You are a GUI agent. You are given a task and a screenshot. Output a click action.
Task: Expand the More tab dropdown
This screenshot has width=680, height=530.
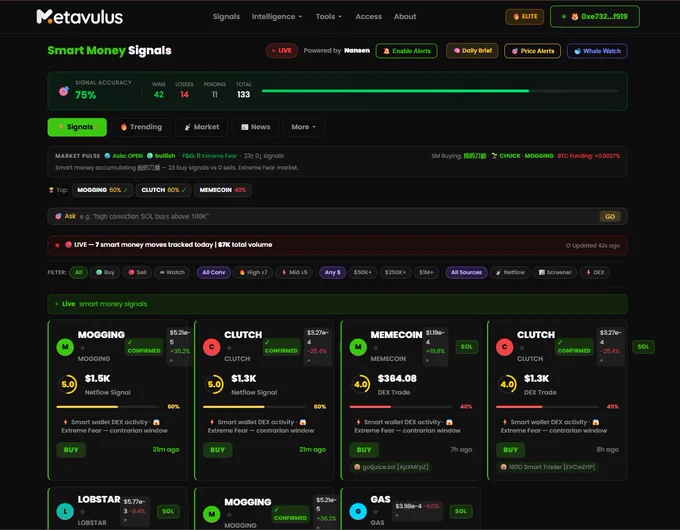[304, 127]
